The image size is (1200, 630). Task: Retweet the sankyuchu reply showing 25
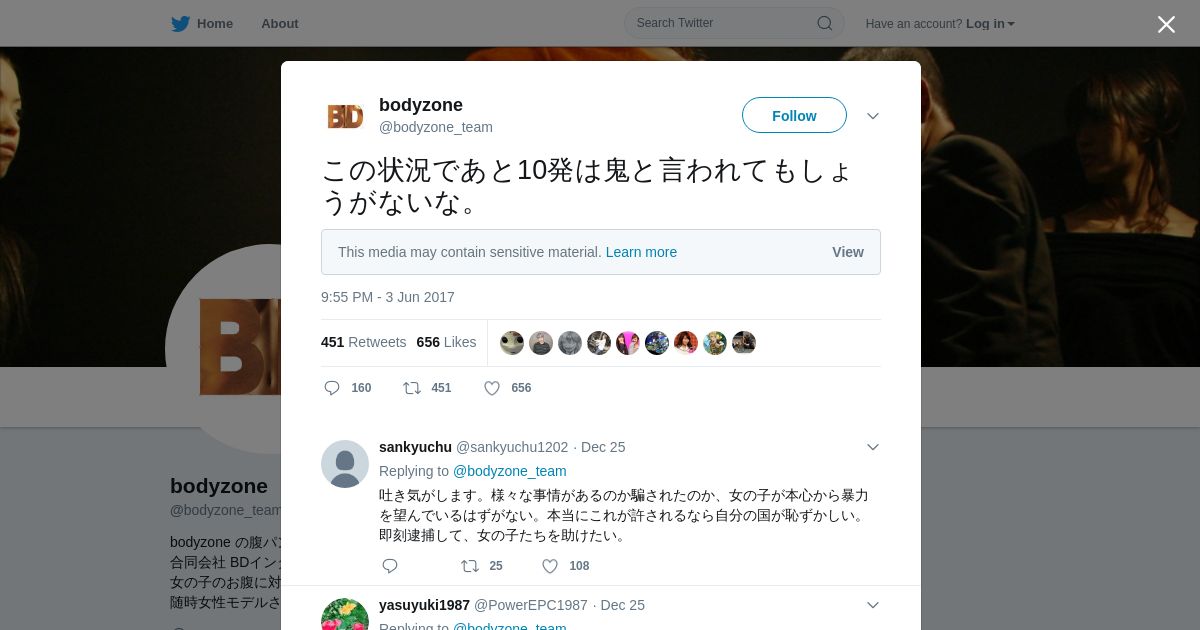click(469, 566)
